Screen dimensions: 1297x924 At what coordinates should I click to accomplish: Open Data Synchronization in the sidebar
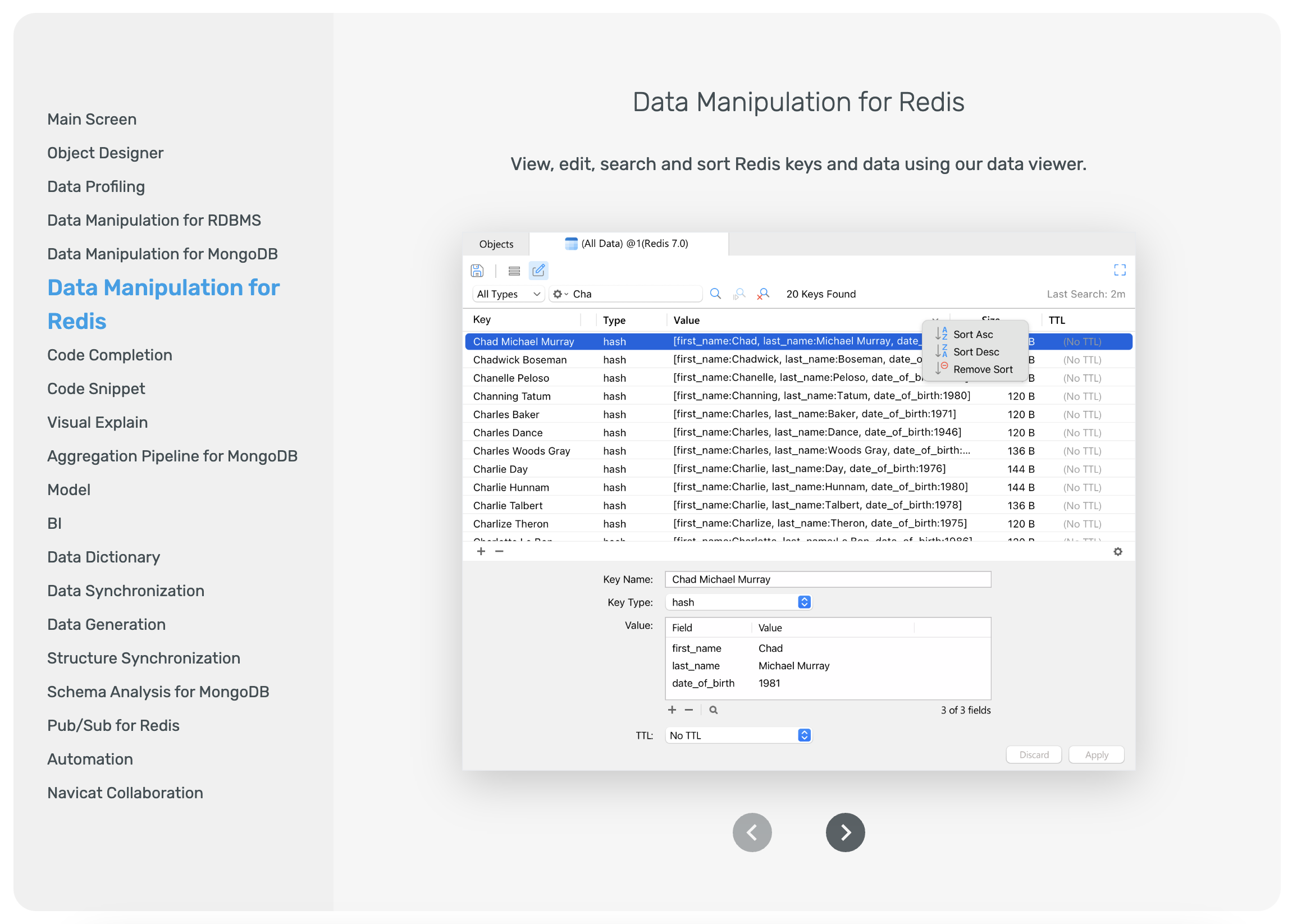tap(125, 591)
